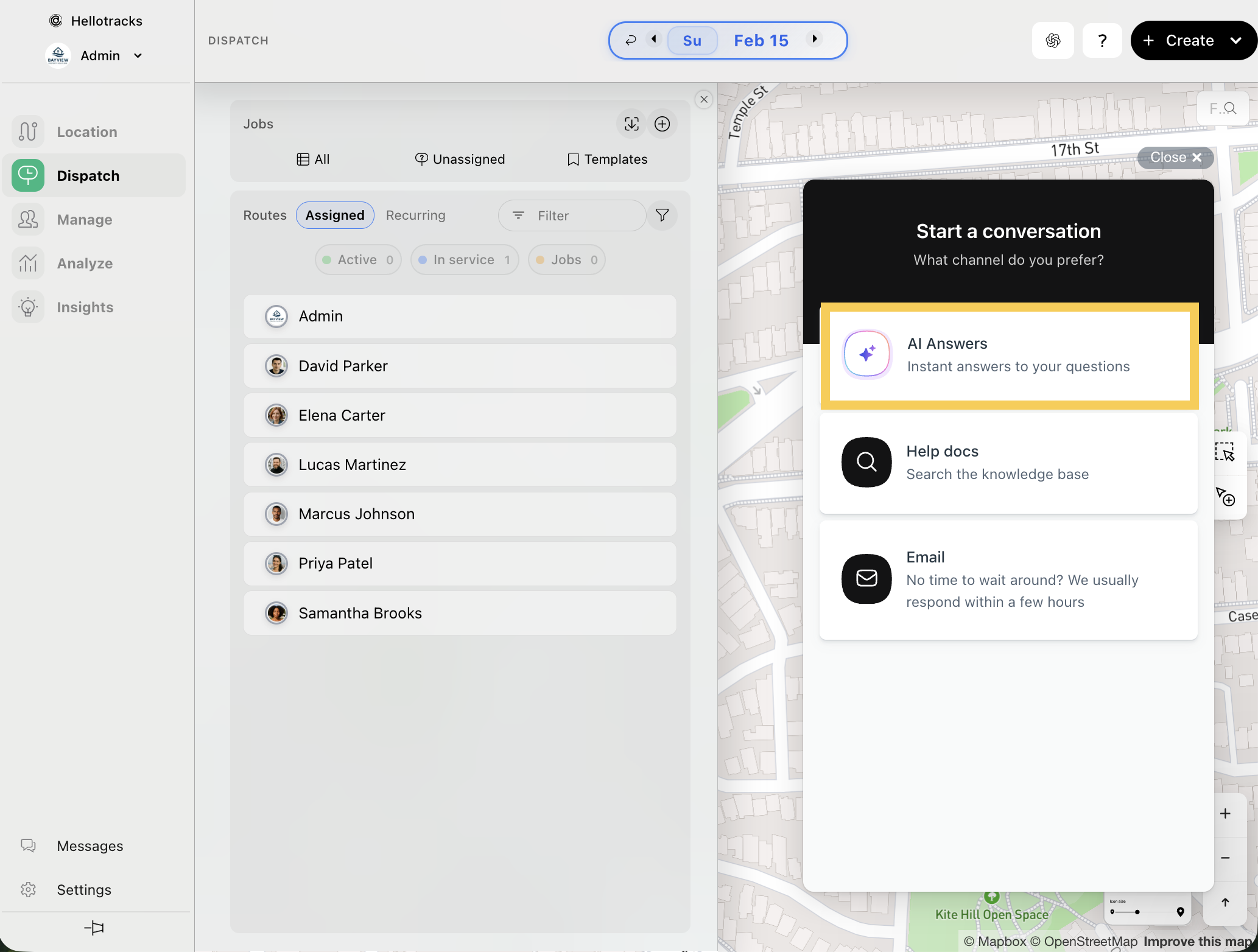Image resolution: width=1258 pixels, height=952 pixels.
Task: Select the map area selection tool
Action: pos(1225,452)
